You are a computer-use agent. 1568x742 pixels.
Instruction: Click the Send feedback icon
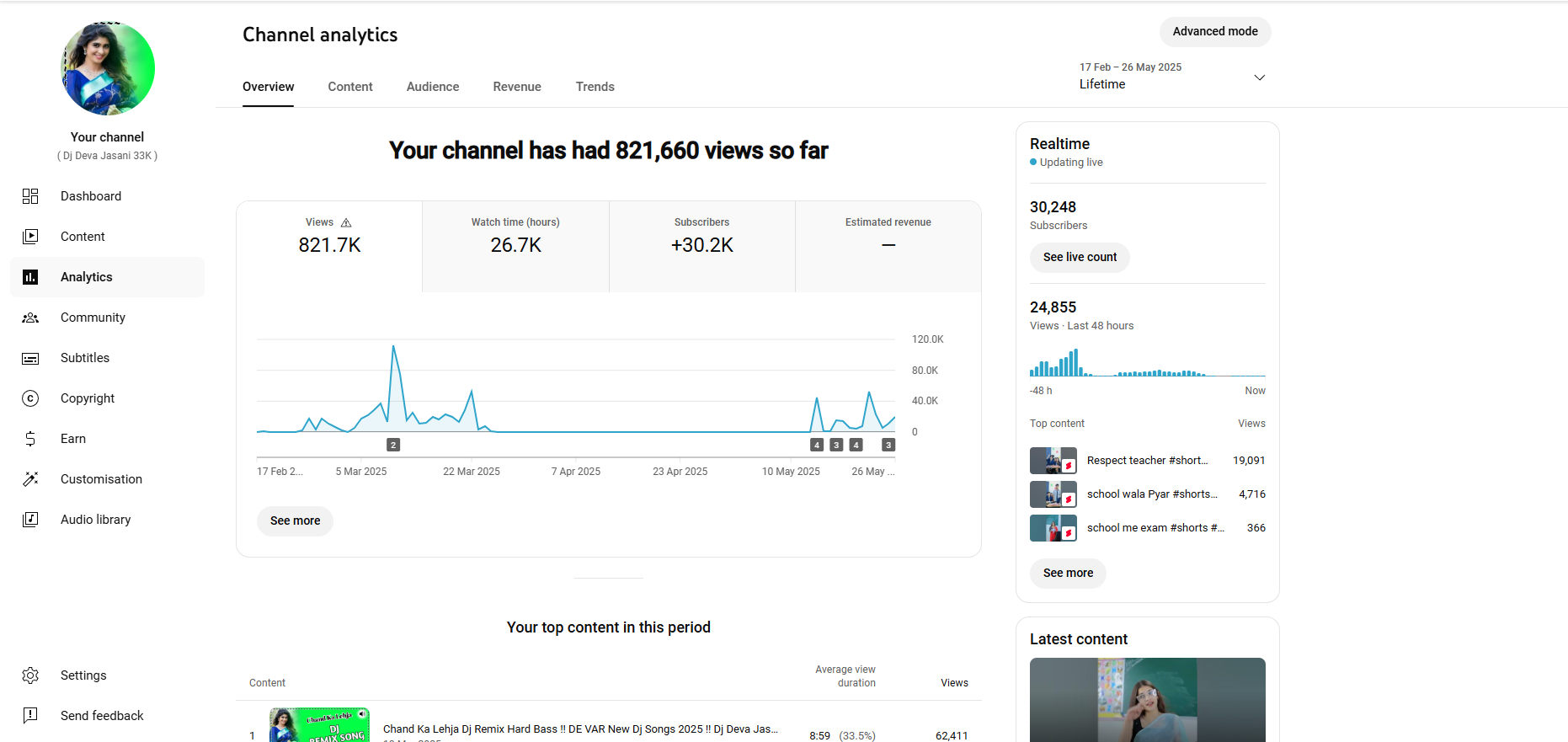click(30, 716)
